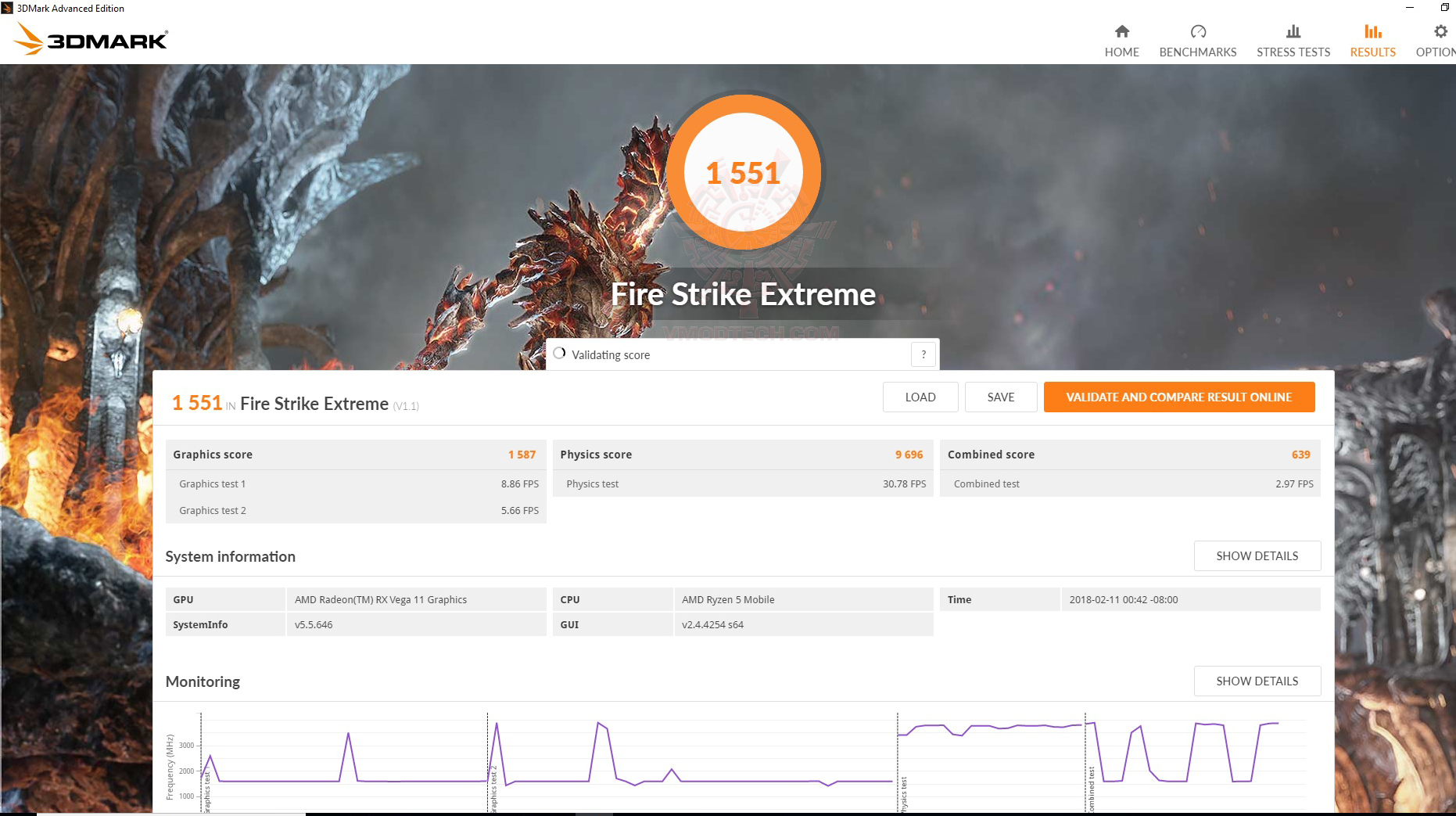This screenshot has height=816, width=1456.
Task: Click the Physics test label
Action: click(593, 484)
